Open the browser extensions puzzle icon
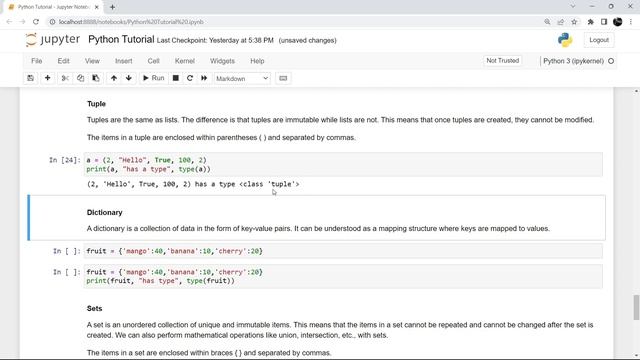Viewport: 640px width, 360px height. coord(590,22)
